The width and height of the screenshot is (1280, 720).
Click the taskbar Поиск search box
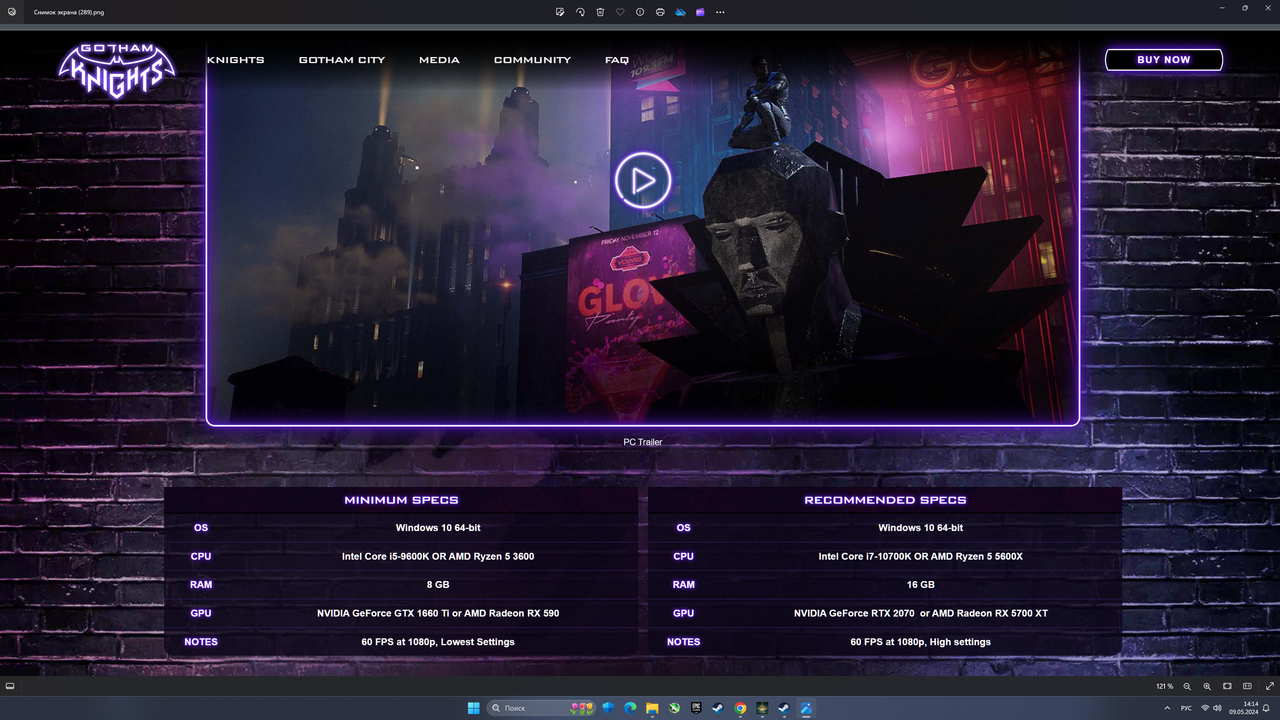pyautogui.click(x=541, y=708)
